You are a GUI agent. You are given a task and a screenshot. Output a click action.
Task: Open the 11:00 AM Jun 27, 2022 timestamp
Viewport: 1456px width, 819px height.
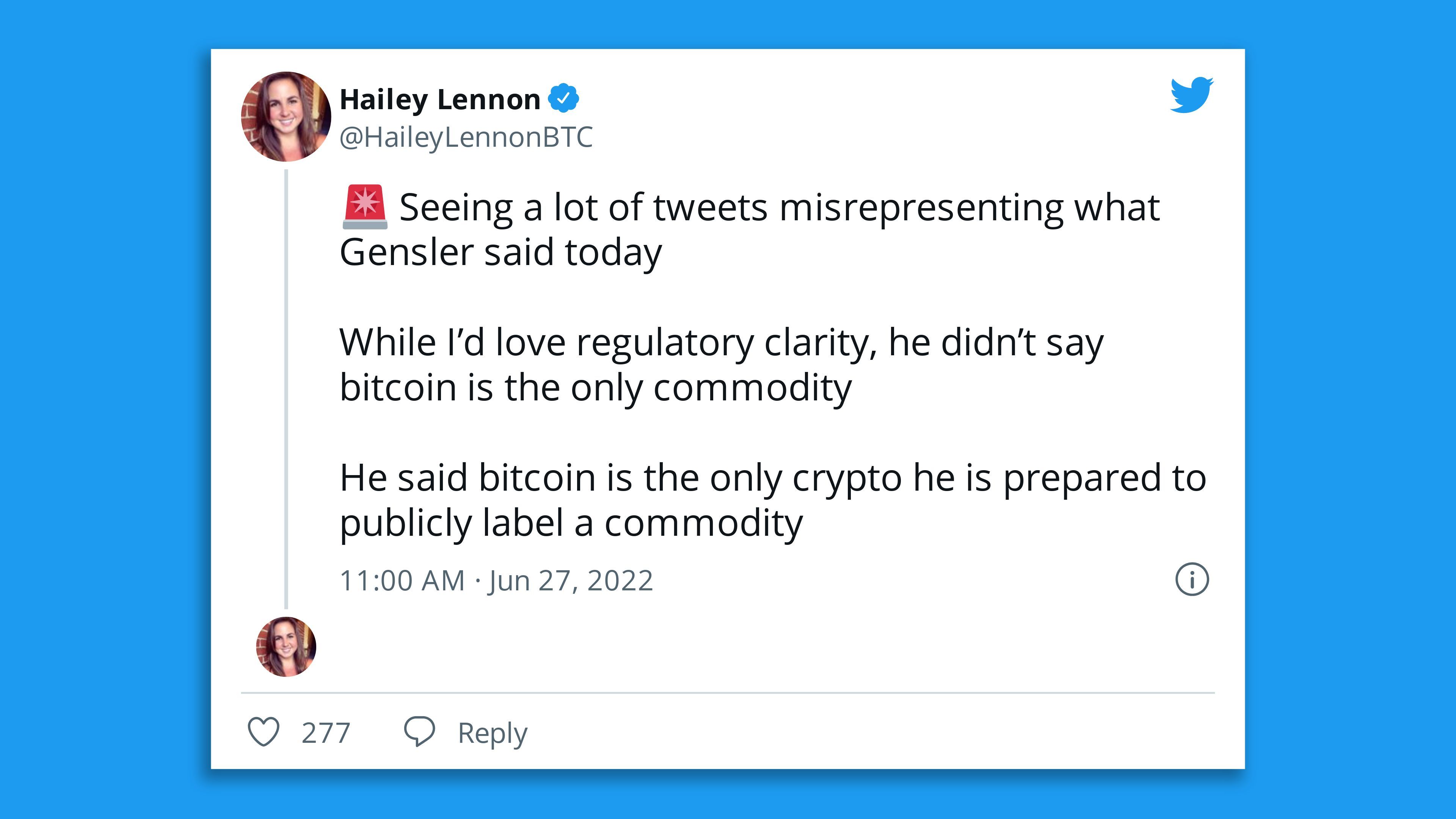[496, 581]
